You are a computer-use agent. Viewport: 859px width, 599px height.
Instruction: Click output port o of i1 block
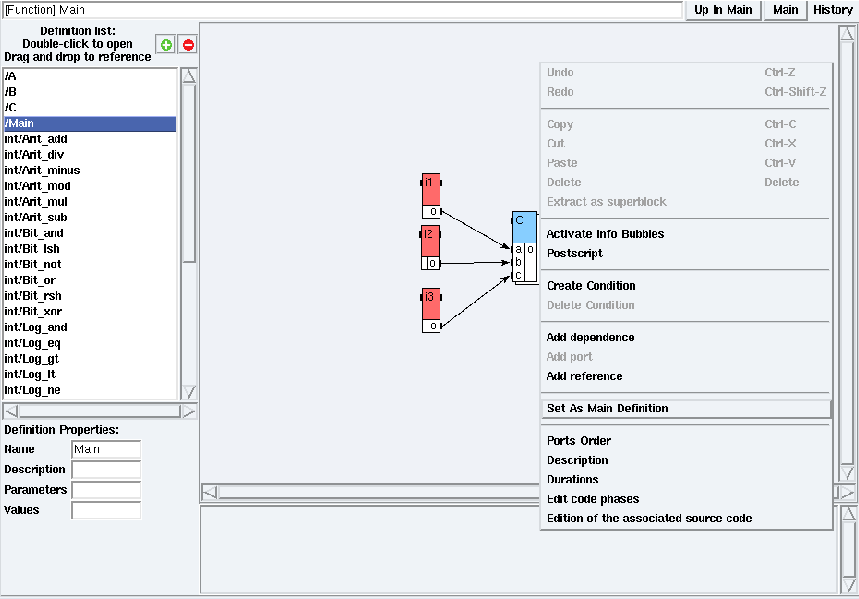click(433, 212)
